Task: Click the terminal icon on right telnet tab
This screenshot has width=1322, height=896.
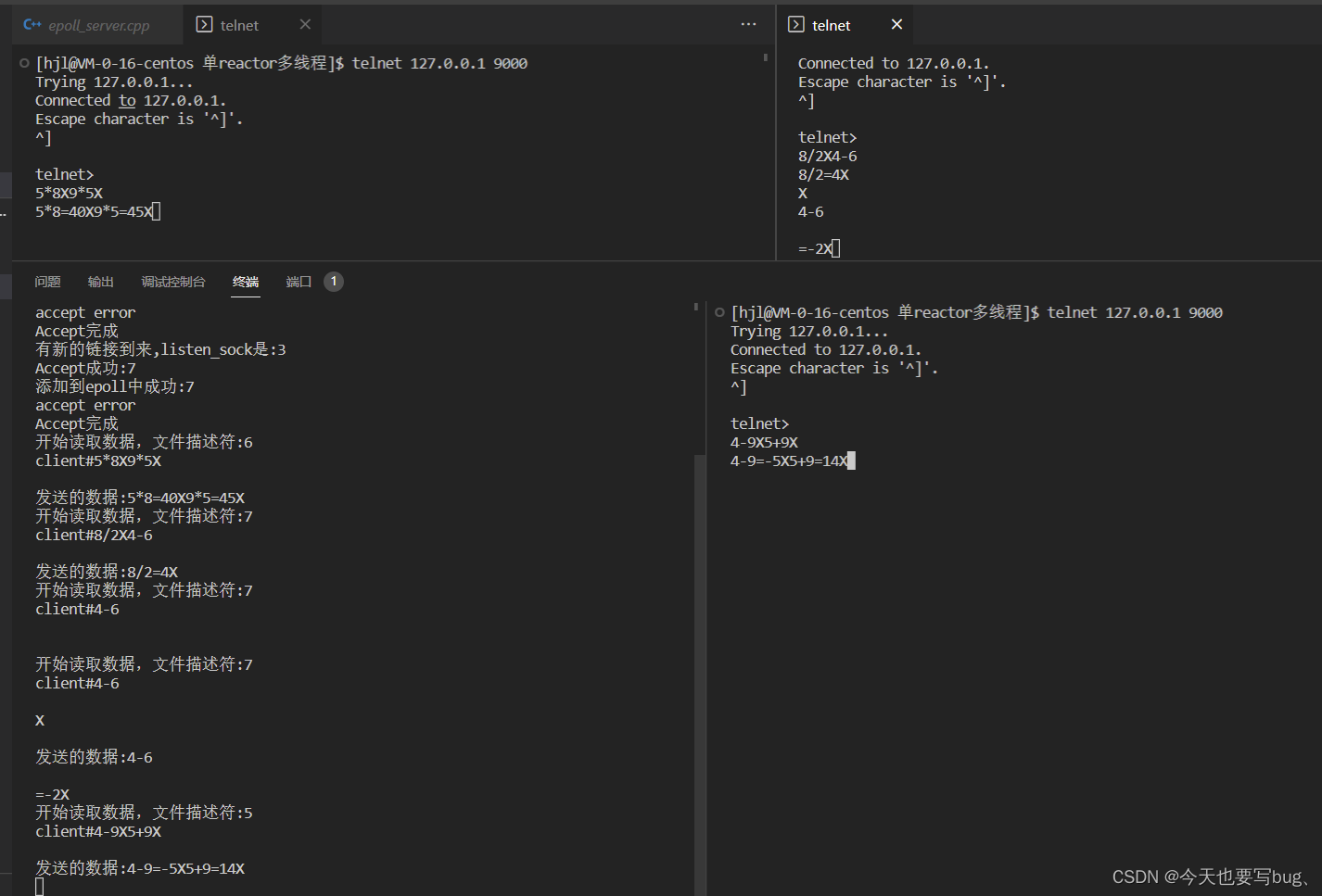Action: coord(796,25)
